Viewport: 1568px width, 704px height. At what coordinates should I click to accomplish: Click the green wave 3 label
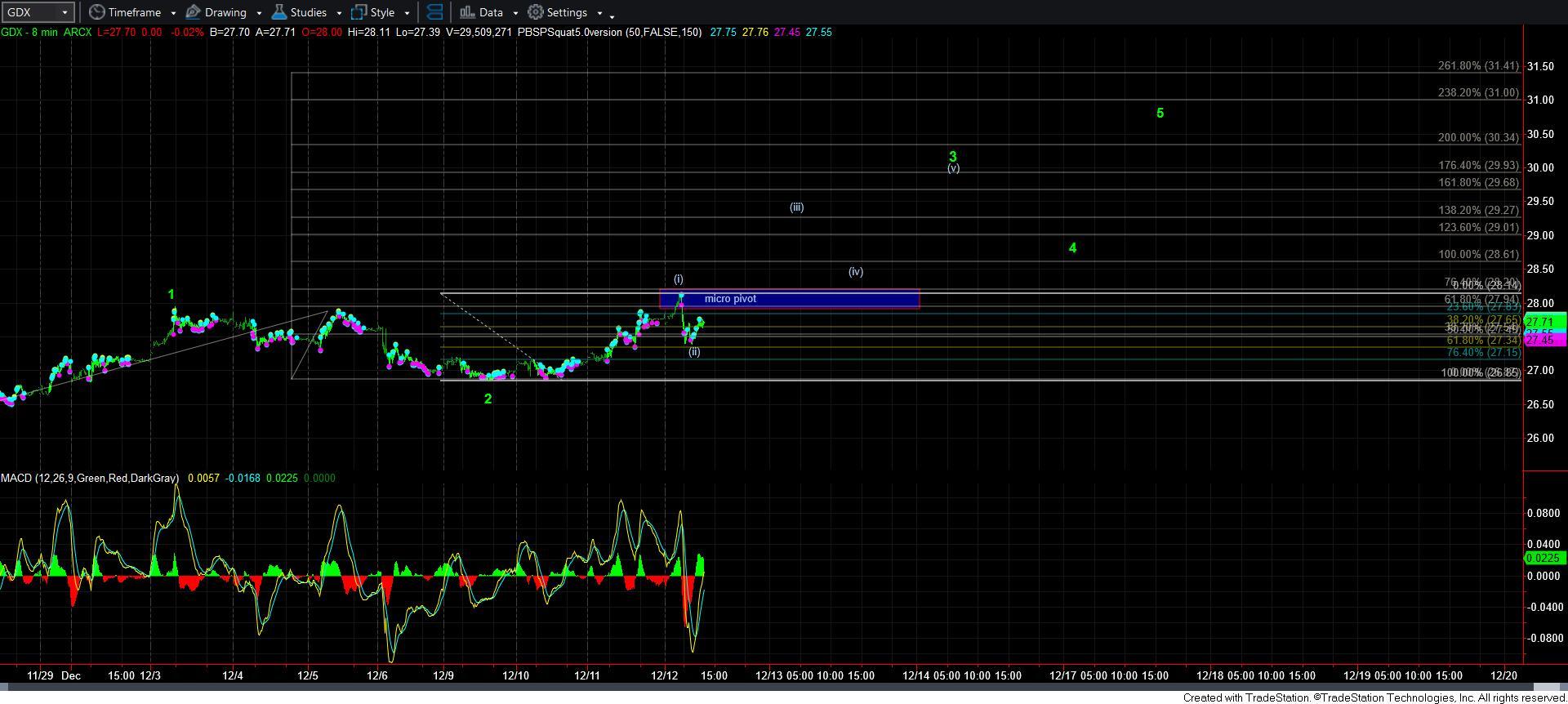[x=952, y=155]
